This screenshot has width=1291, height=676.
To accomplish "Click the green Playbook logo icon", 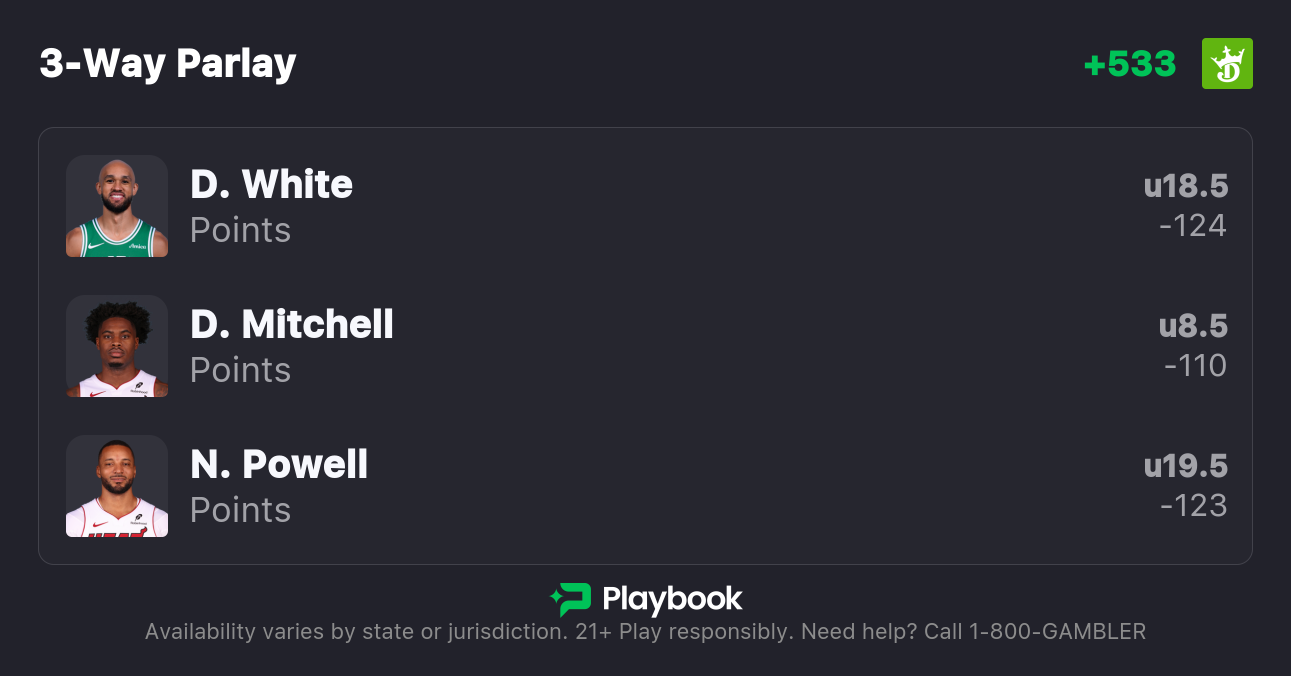I will [571, 599].
